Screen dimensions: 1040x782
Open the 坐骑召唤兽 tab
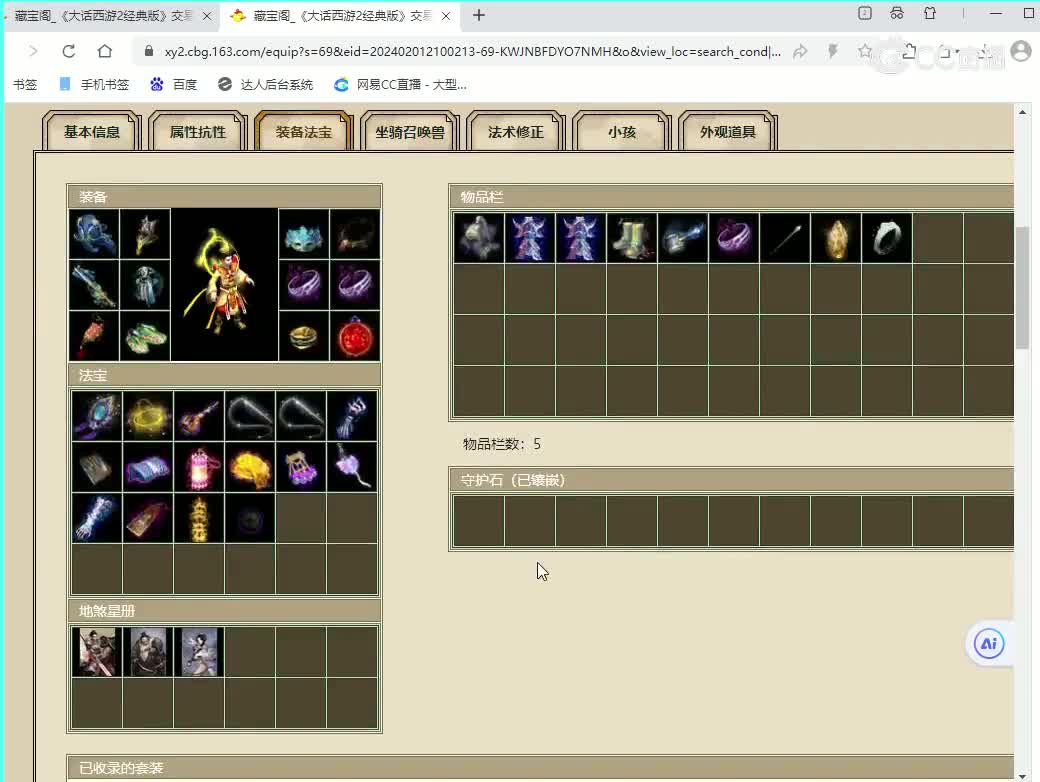[410, 131]
